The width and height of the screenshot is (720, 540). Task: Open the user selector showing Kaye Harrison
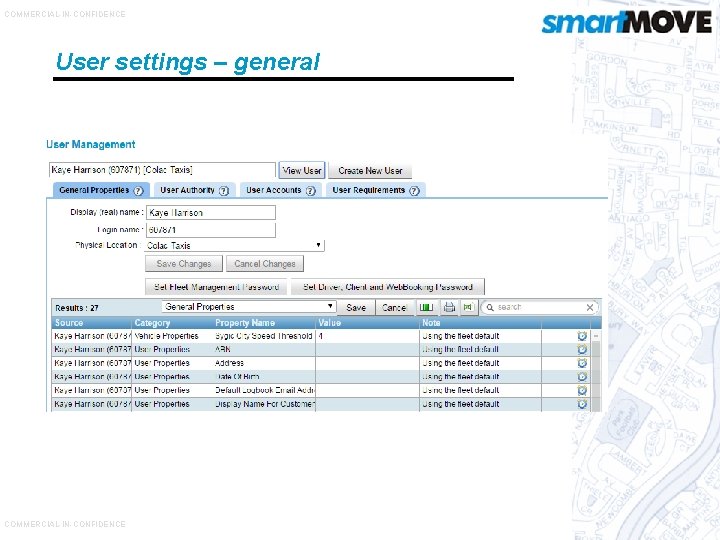click(x=162, y=170)
